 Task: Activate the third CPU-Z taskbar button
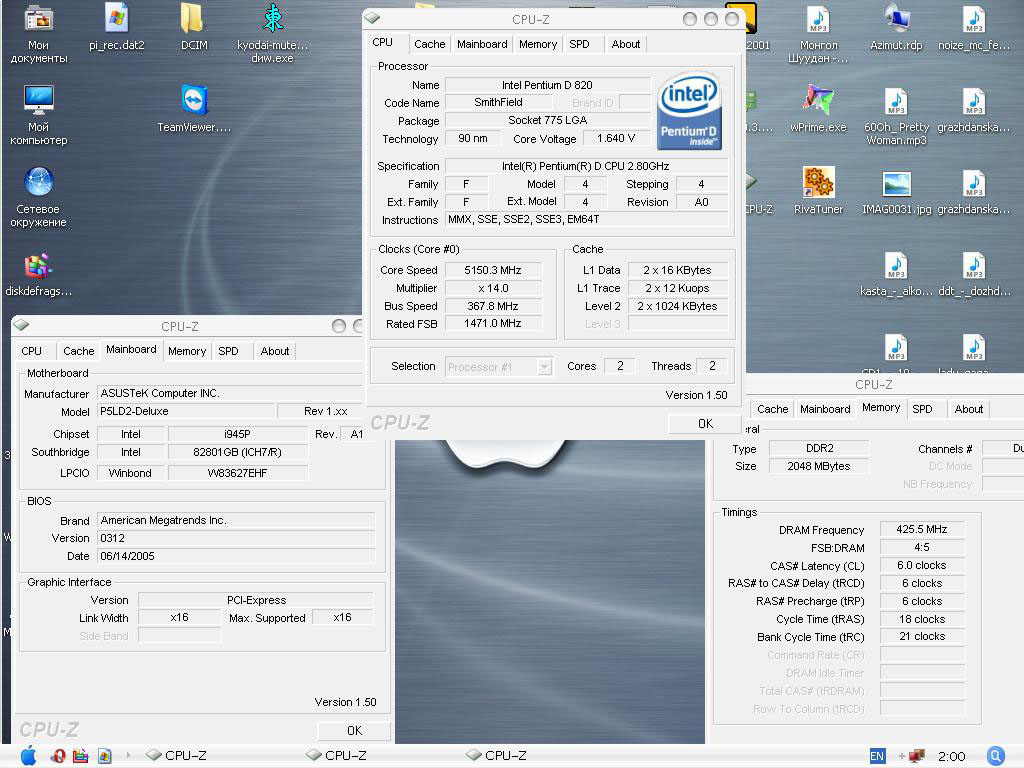pos(496,756)
